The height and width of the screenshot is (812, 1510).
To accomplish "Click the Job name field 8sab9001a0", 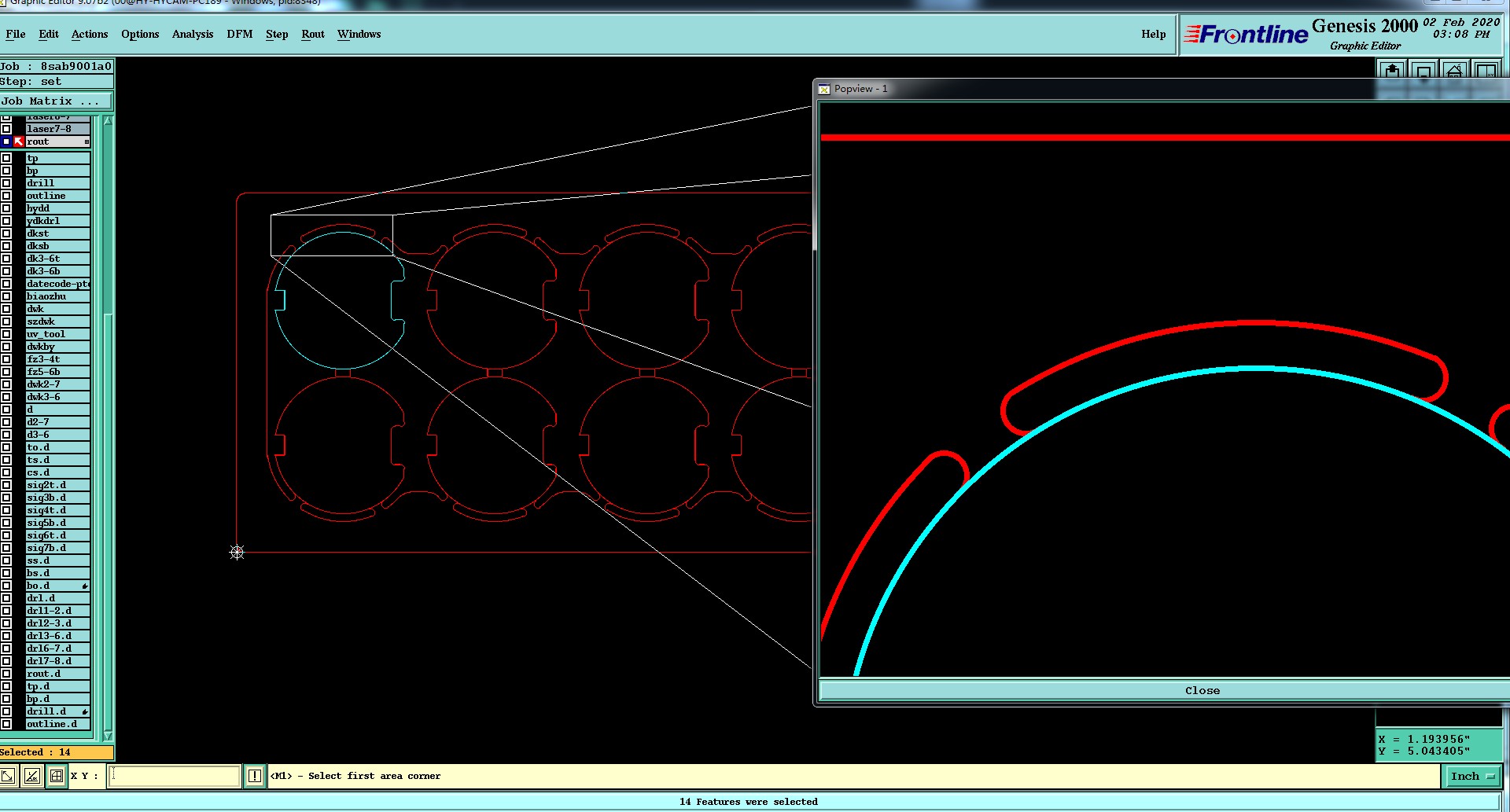I will click(x=57, y=66).
